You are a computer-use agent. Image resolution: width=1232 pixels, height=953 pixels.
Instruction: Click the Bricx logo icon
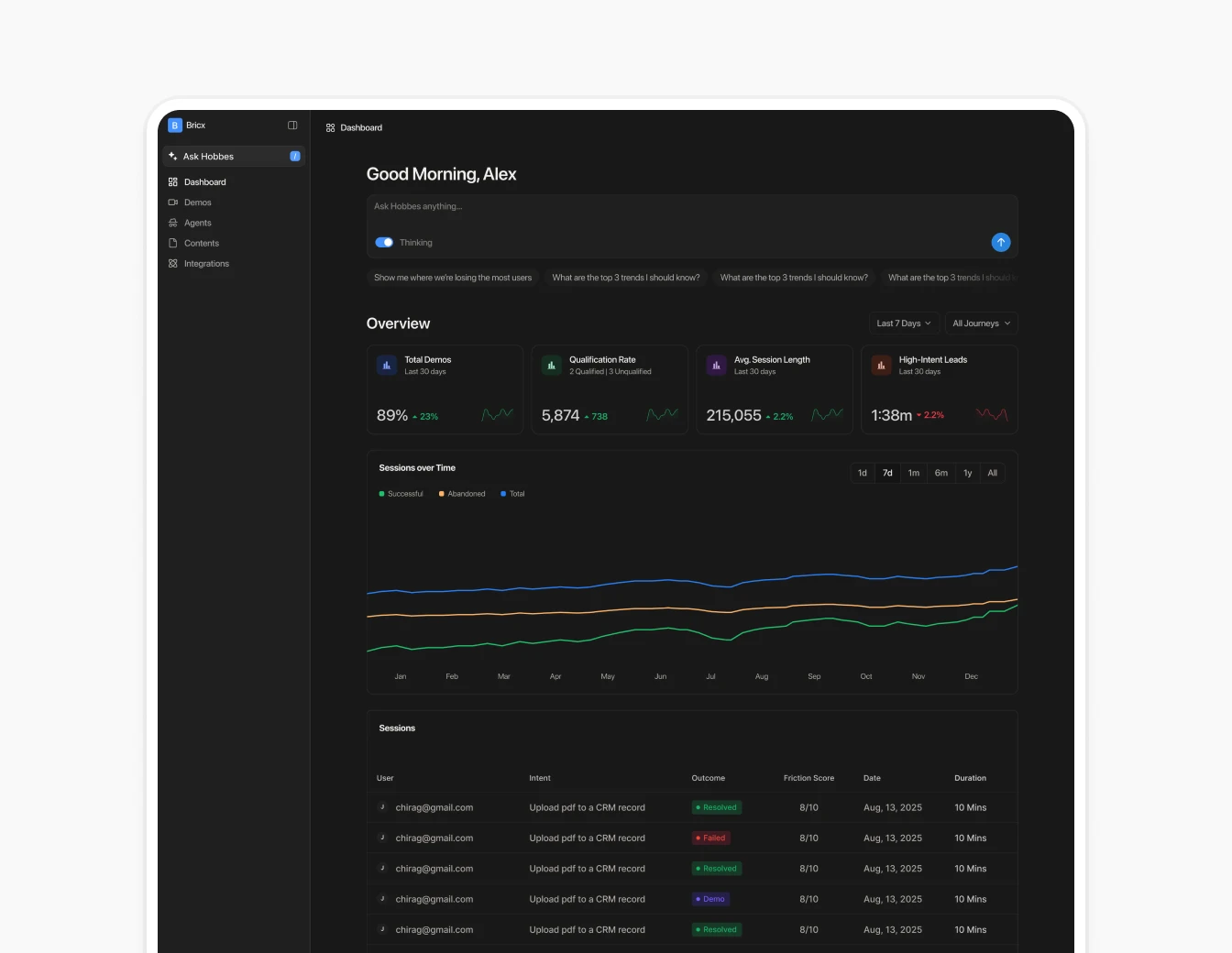[x=175, y=126]
